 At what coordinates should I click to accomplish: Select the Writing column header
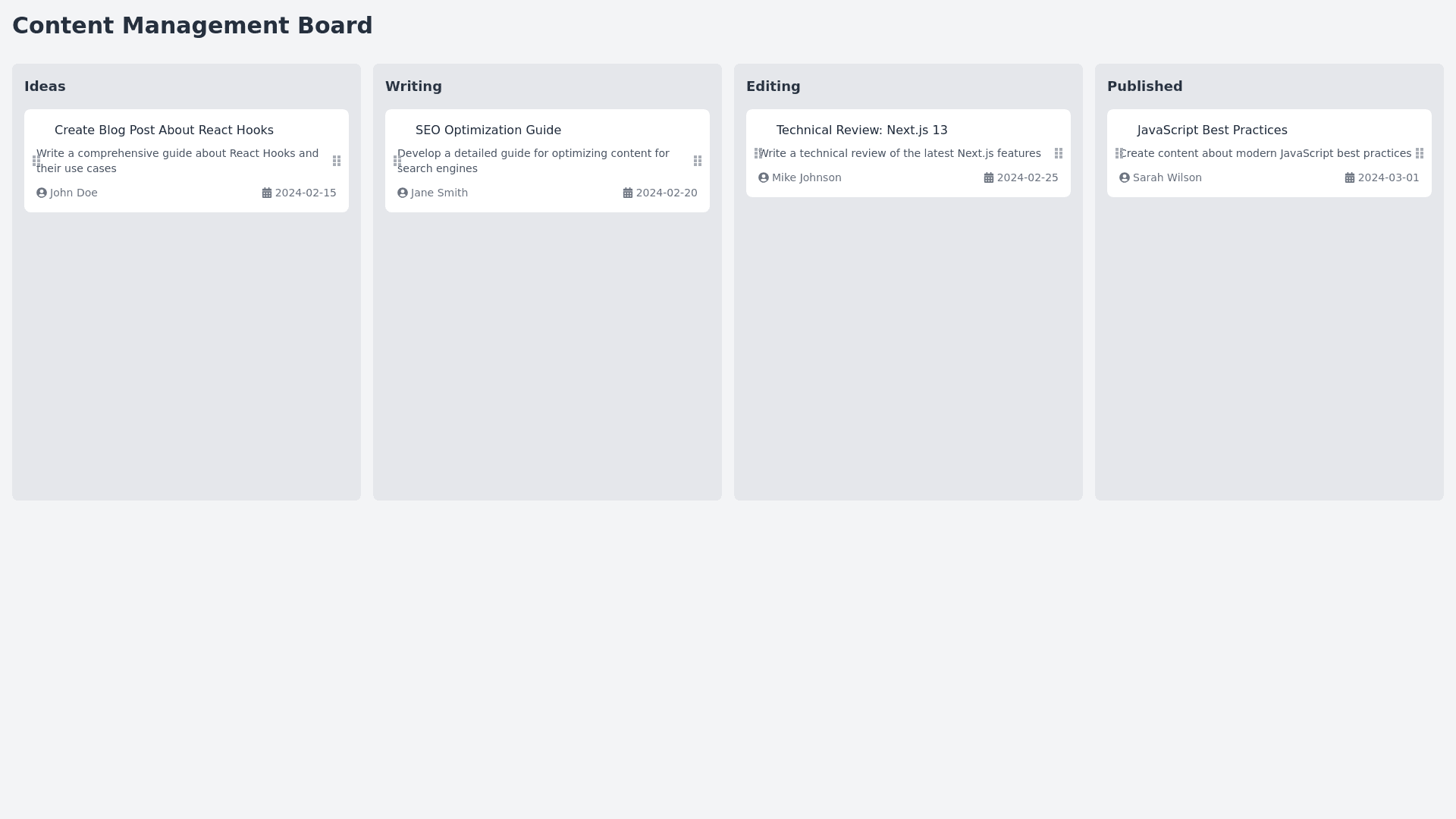[413, 86]
